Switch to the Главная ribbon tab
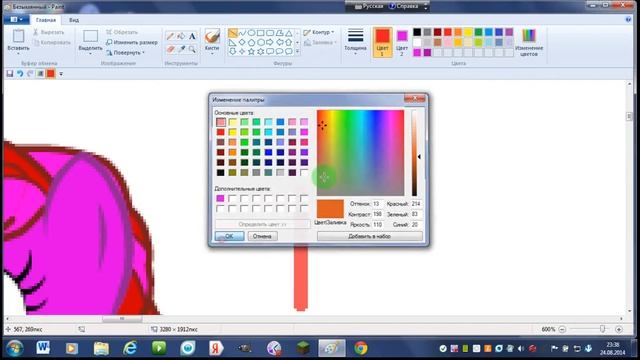Image resolution: width=640 pixels, height=360 pixels. click(46, 20)
